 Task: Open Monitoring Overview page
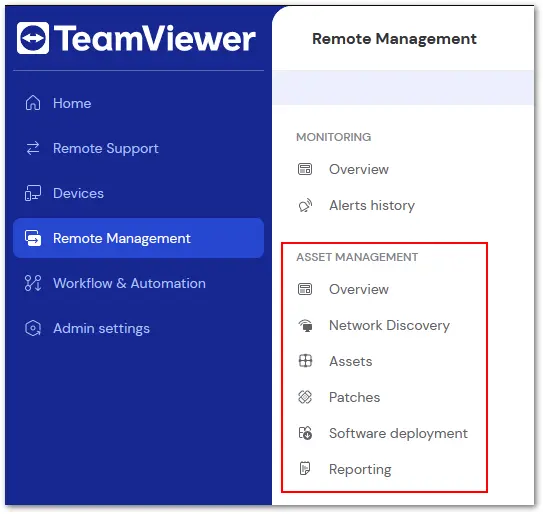[x=359, y=169]
